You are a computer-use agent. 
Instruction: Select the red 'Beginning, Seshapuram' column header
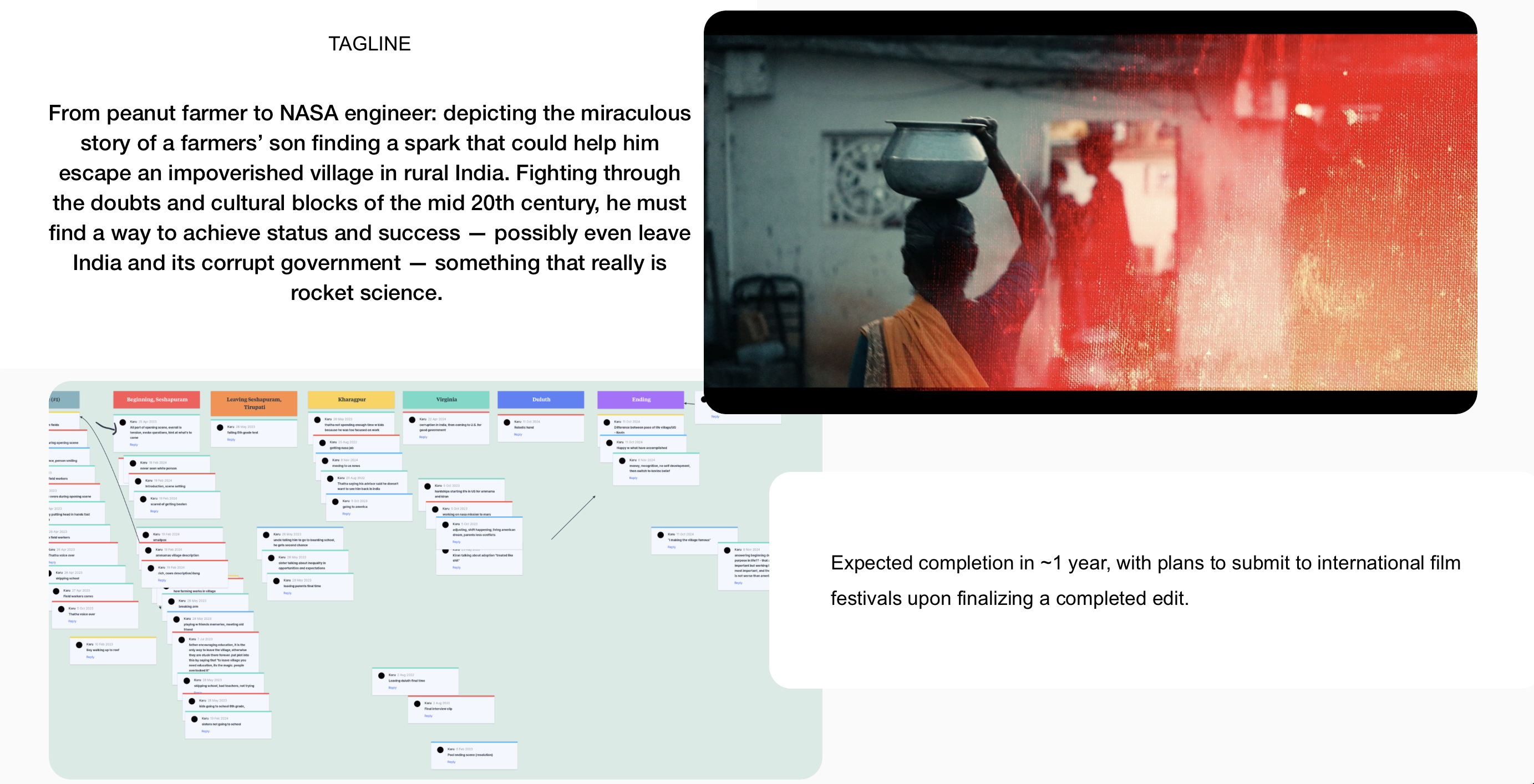click(x=156, y=399)
